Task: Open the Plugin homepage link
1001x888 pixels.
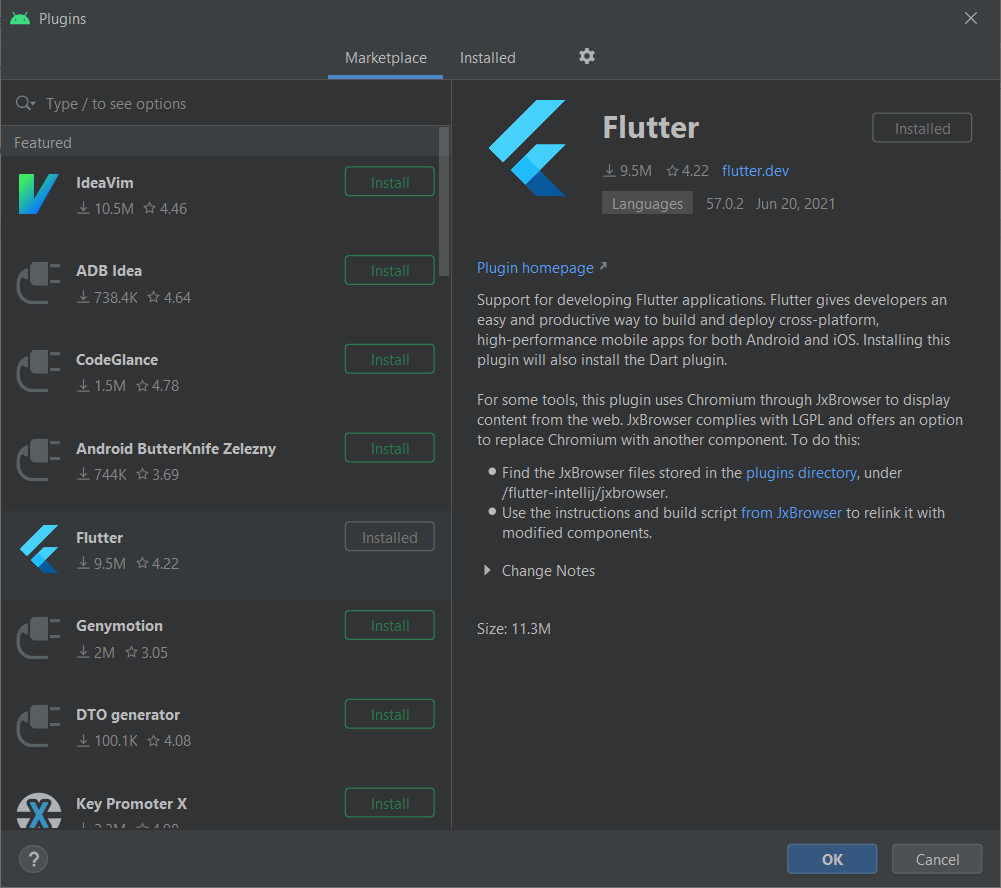Action: tap(535, 267)
